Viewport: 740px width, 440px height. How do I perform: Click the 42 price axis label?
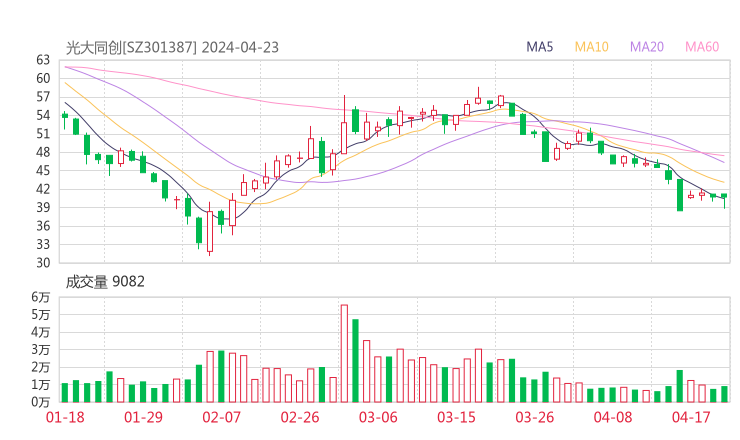click(x=43, y=189)
